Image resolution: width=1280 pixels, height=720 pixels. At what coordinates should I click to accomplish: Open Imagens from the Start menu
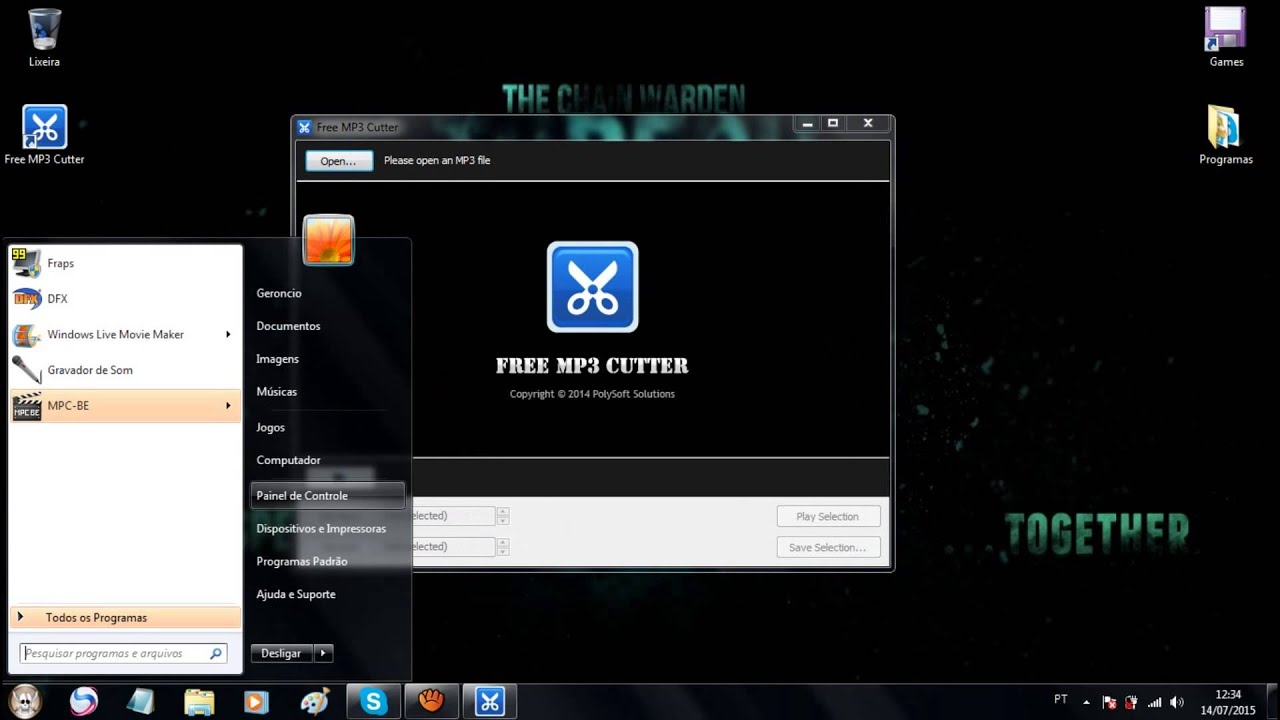pyautogui.click(x=277, y=359)
